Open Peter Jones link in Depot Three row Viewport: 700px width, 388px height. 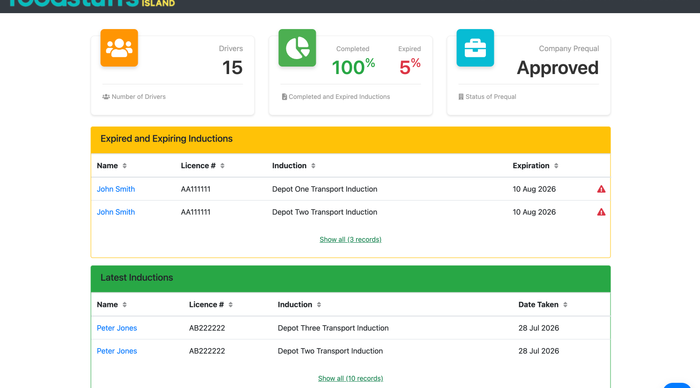point(117,328)
